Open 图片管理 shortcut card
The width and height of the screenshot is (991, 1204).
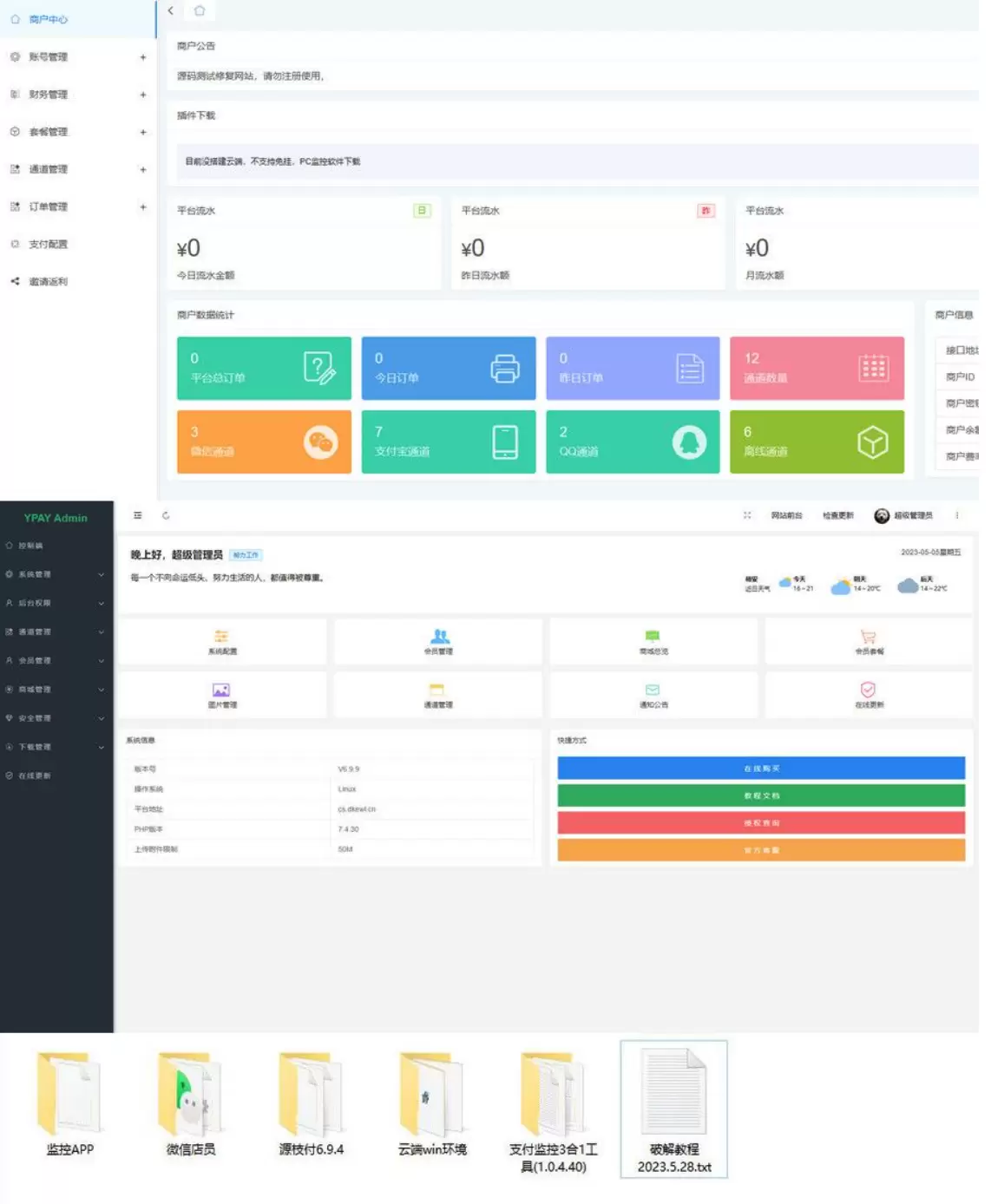(222, 696)
